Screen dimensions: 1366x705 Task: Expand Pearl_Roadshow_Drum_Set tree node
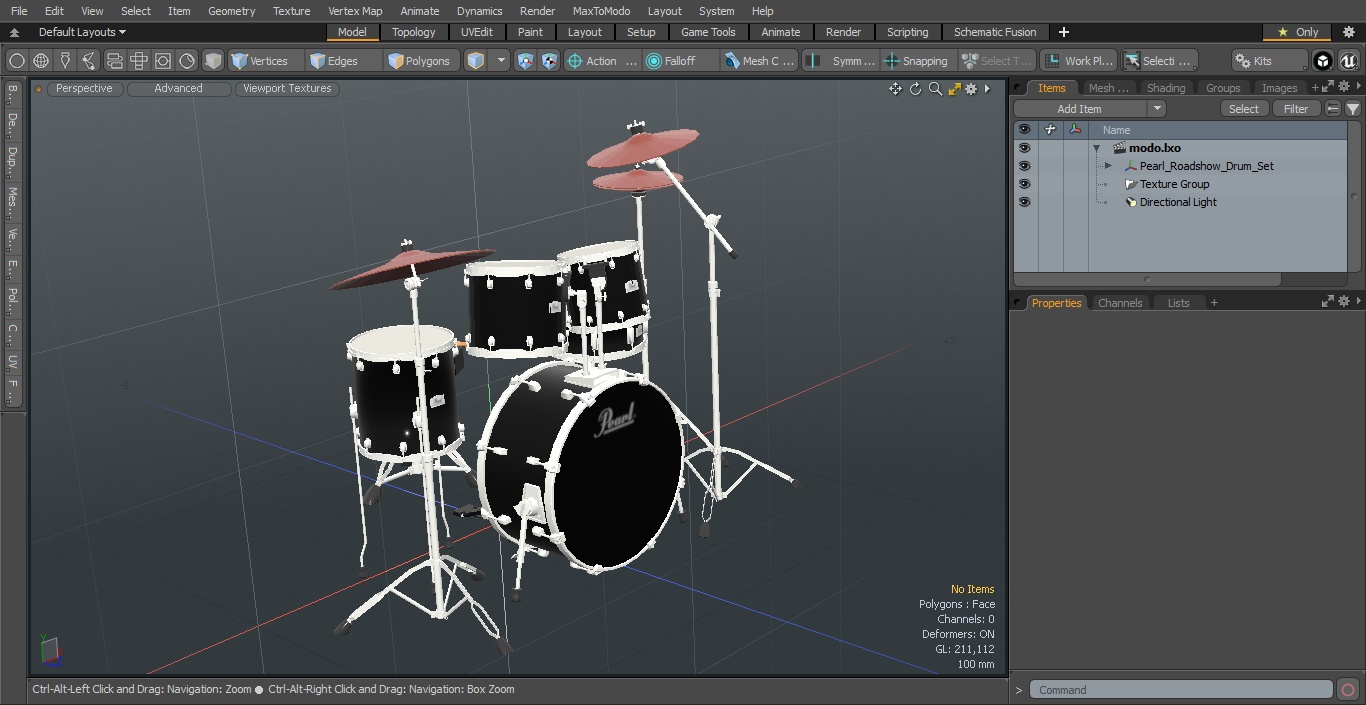coord(1108,166)
